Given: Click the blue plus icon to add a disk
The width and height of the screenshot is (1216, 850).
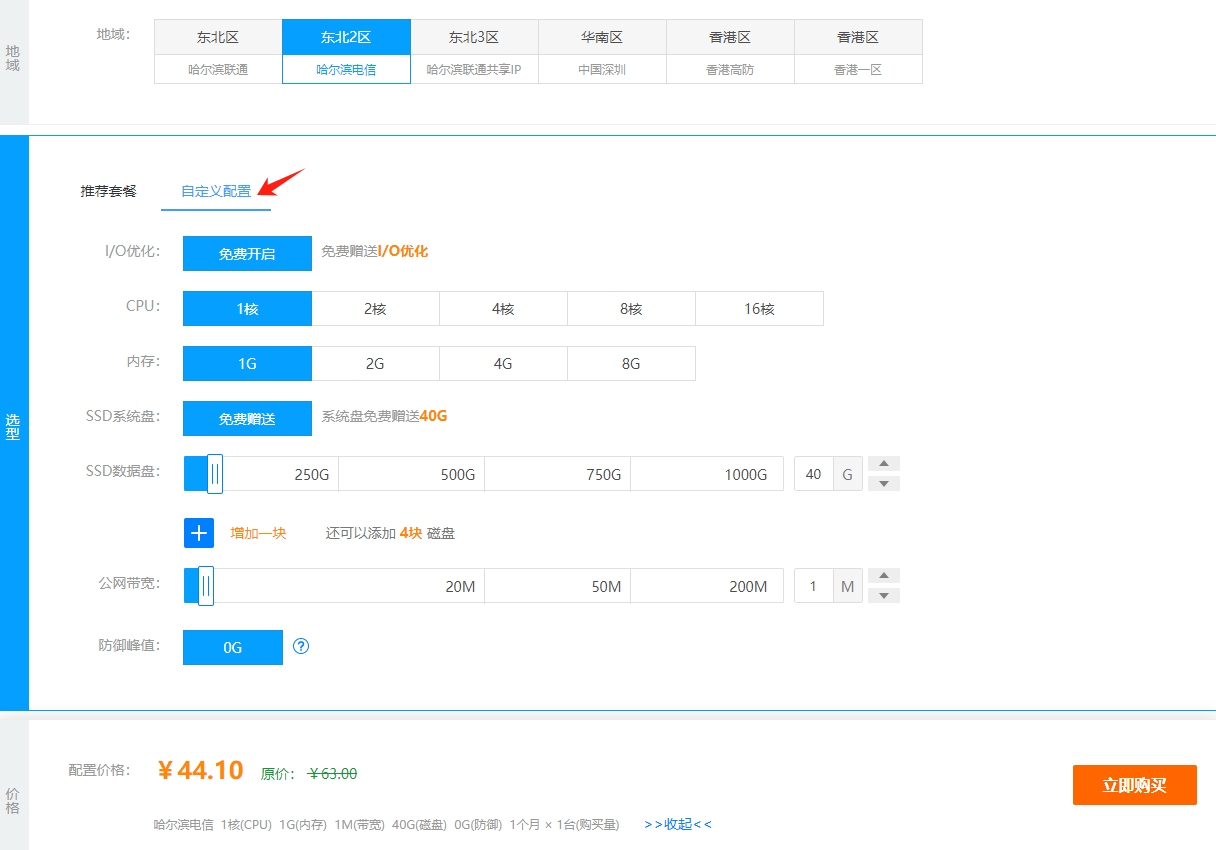Looking at the screenshot, I should tap(199, 533).
